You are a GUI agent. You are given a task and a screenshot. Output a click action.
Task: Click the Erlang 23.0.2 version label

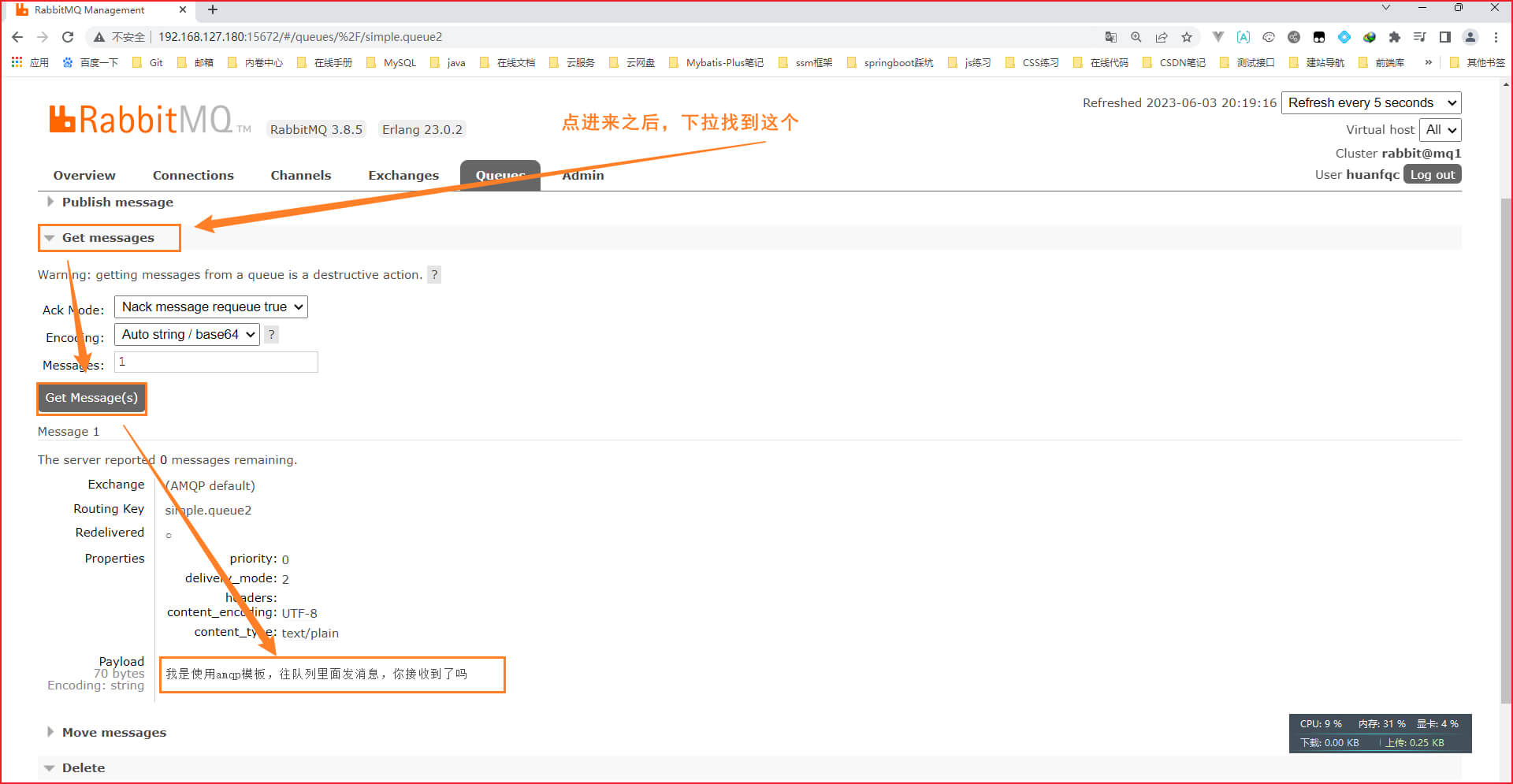coord(422,130)
